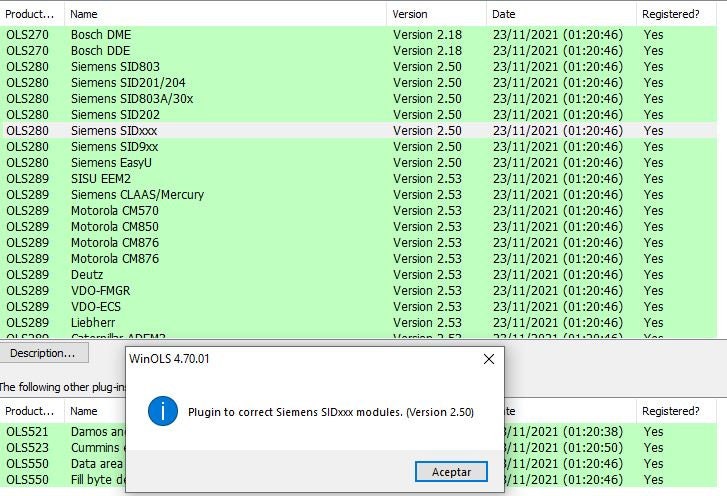
Task: Select the Siemens SID201/204 row
Action: (x=358, y=83)
